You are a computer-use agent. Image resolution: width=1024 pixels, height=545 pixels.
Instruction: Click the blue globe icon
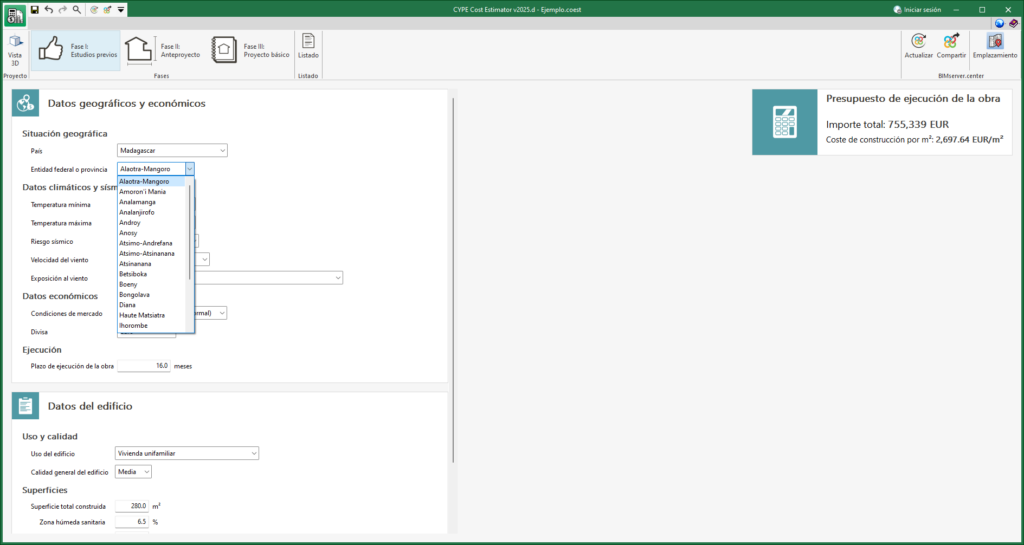pos(999,23)
